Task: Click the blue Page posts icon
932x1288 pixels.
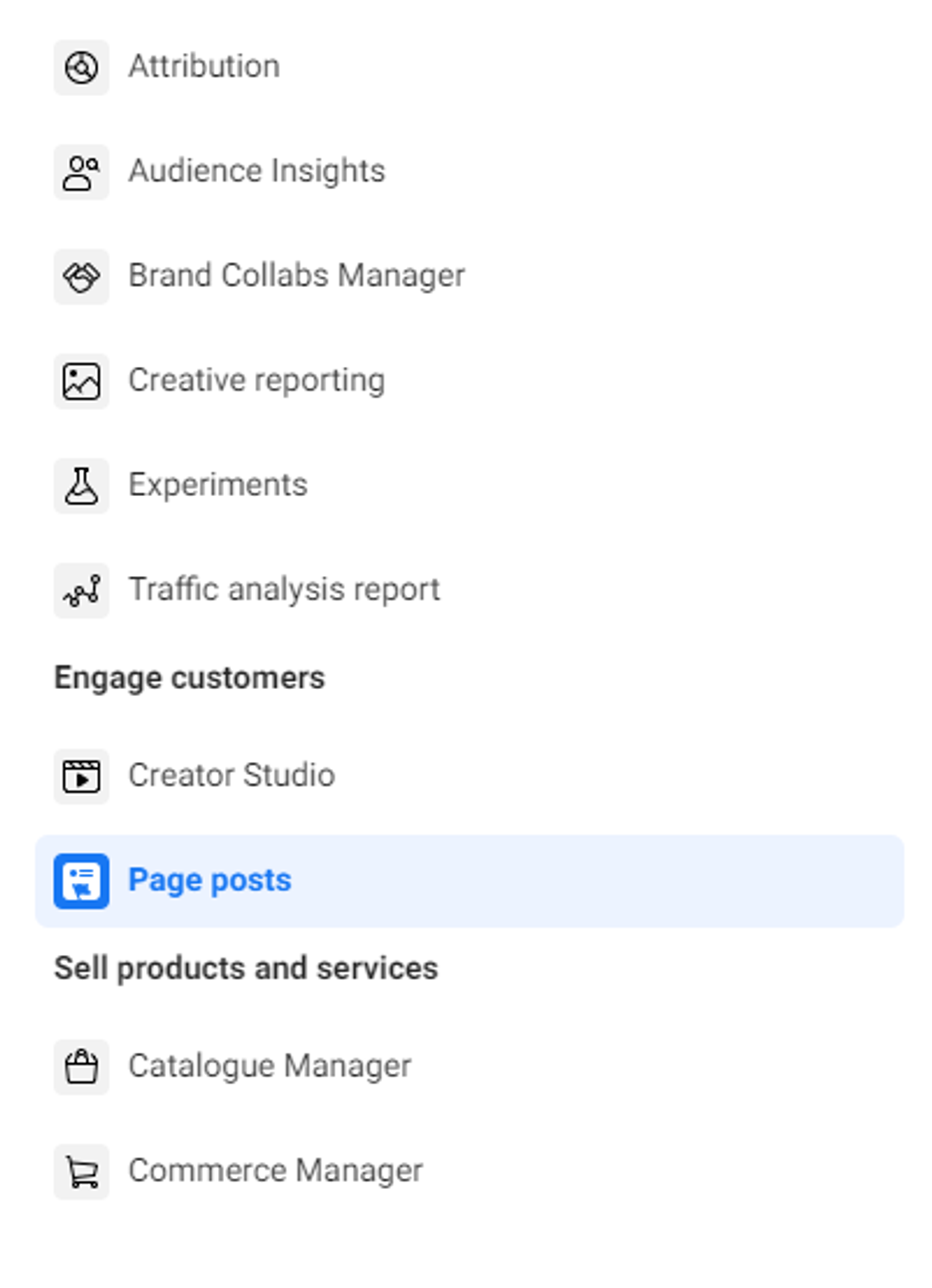Action: (81, 881)
